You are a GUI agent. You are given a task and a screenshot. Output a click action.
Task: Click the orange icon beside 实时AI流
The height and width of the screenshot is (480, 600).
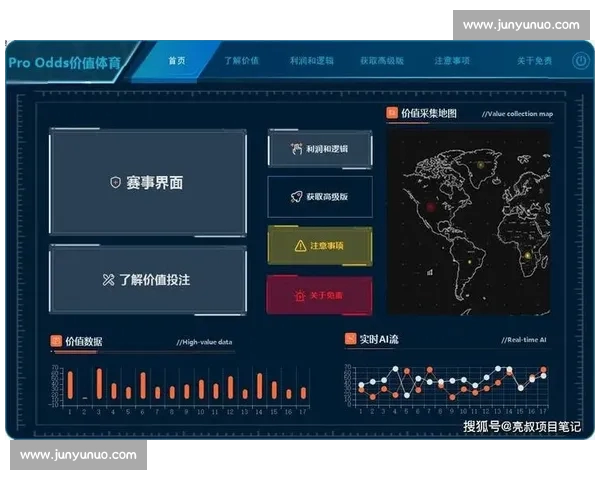pos(350,339)
